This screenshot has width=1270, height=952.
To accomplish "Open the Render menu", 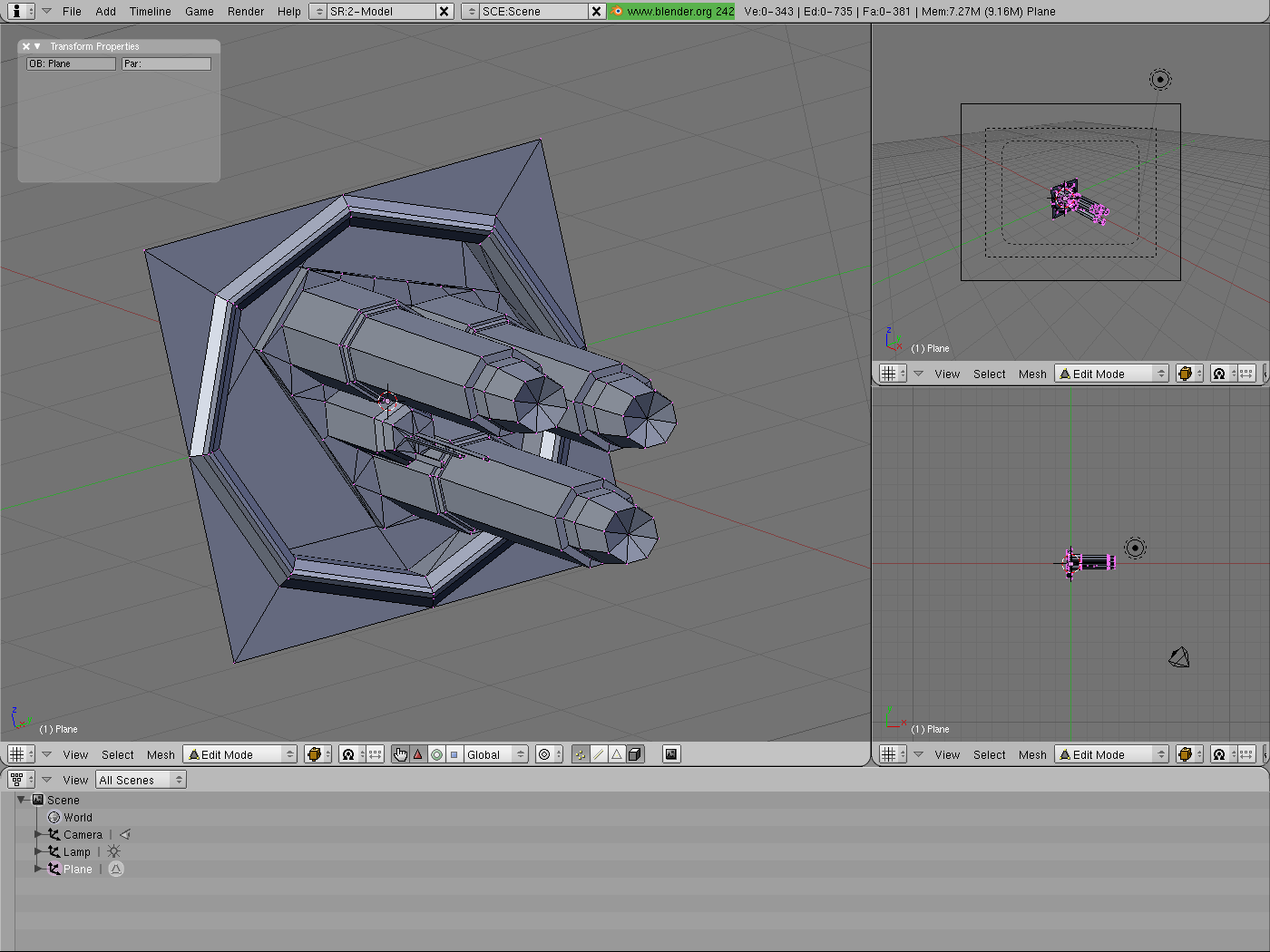I will point(246,12).
